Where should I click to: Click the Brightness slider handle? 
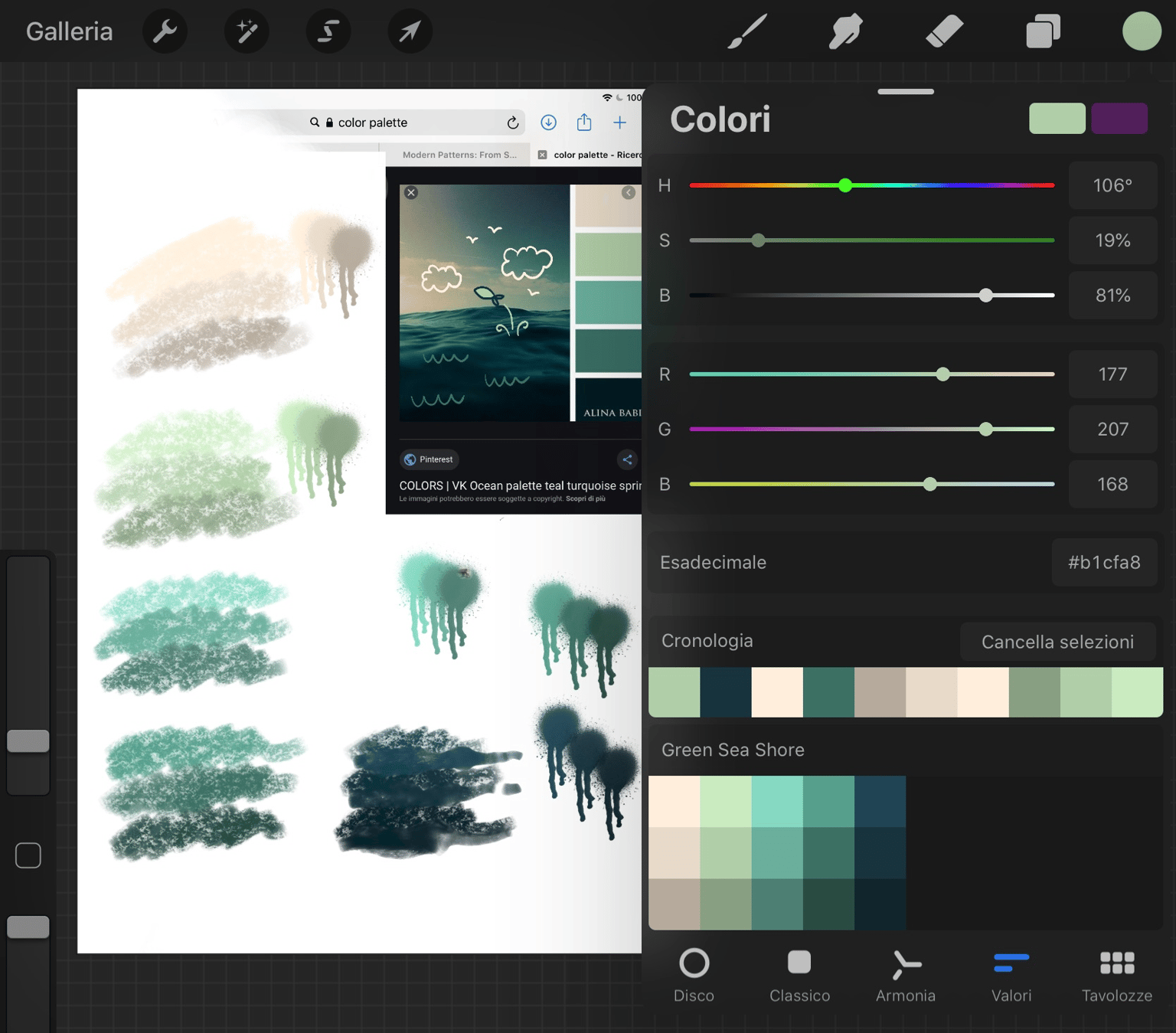986,296
